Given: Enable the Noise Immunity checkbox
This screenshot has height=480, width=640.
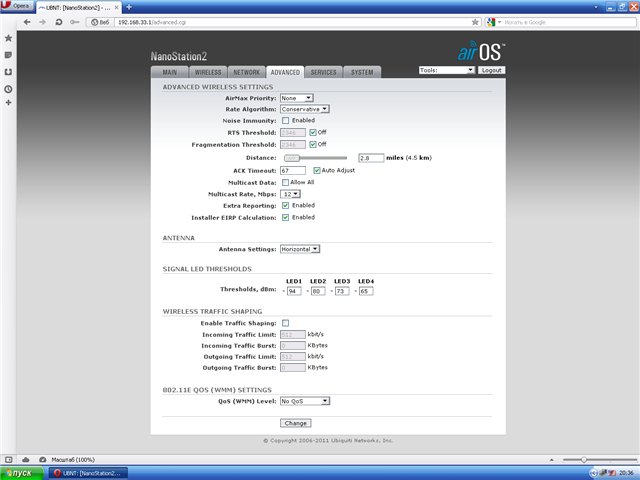Looking at the screenshot, I should (285, 120).
